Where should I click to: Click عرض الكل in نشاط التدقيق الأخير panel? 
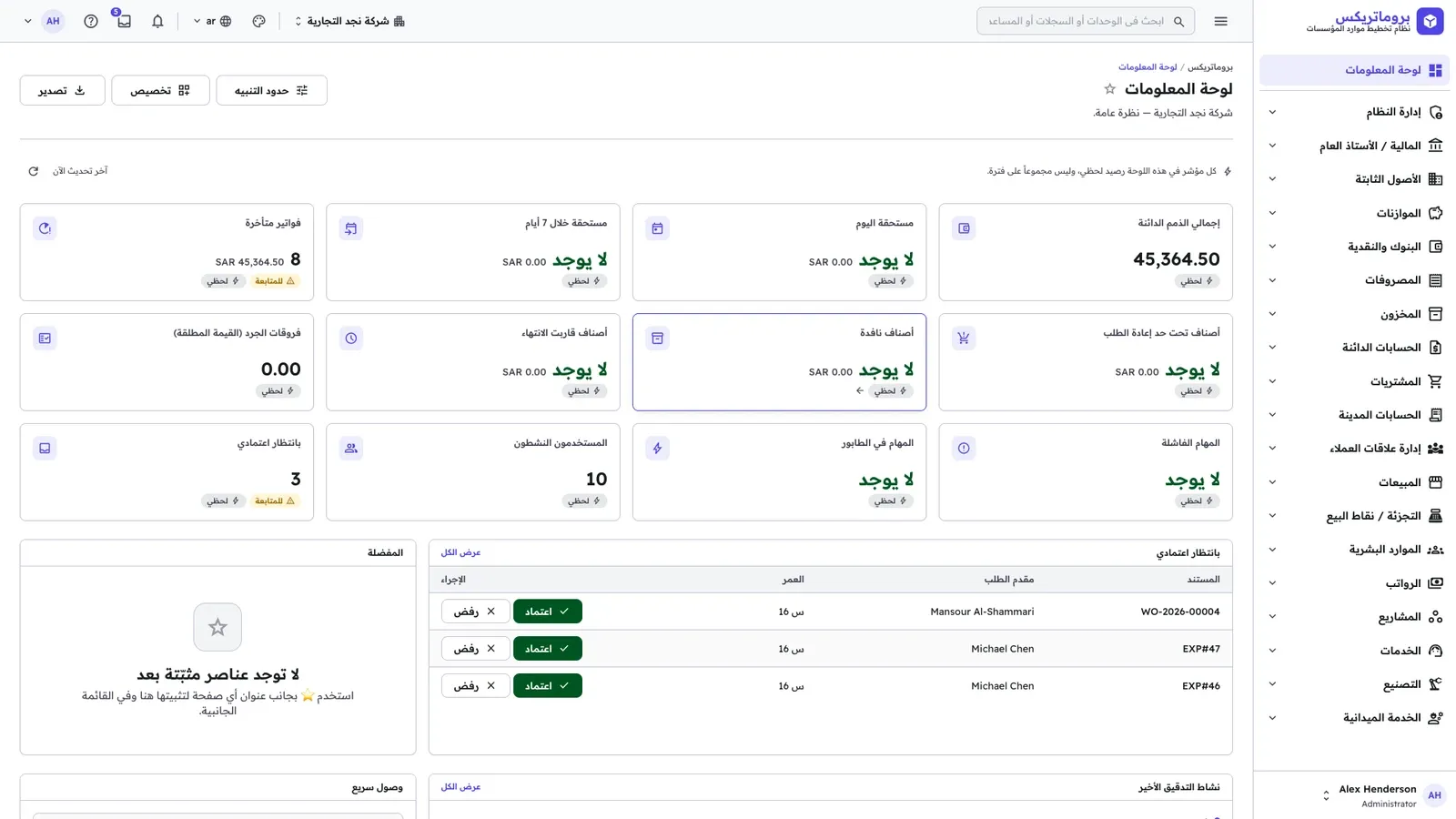click(460, 787)
